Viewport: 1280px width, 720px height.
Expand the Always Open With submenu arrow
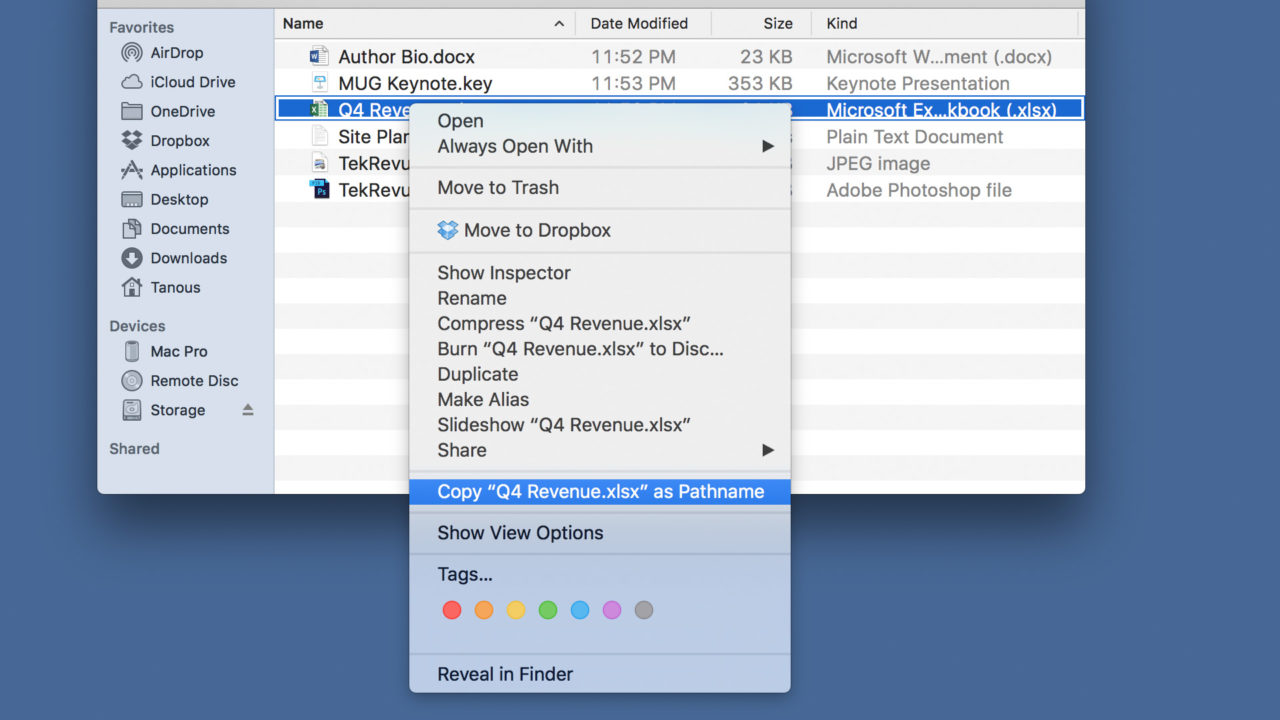[x=768, y=146]
